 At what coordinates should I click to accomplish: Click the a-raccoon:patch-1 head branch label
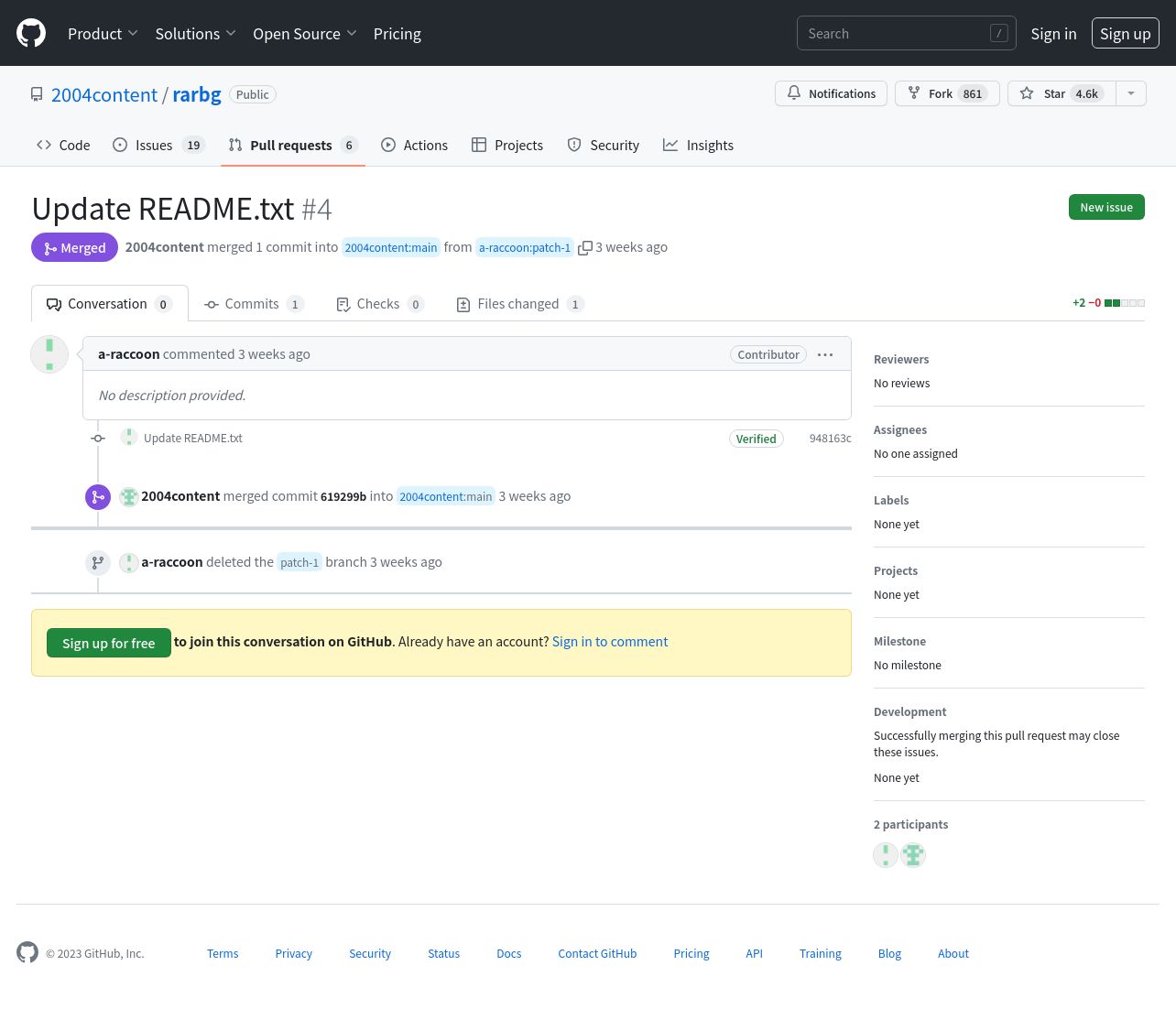[525, 247]
